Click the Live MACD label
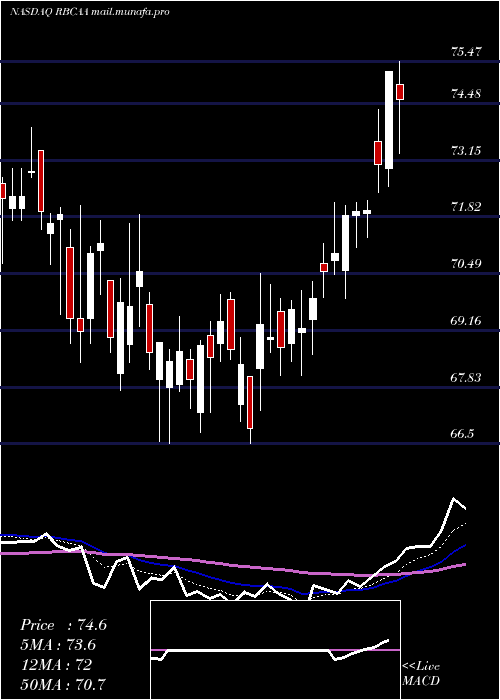 pyautogui.click(x=421, y=673)
